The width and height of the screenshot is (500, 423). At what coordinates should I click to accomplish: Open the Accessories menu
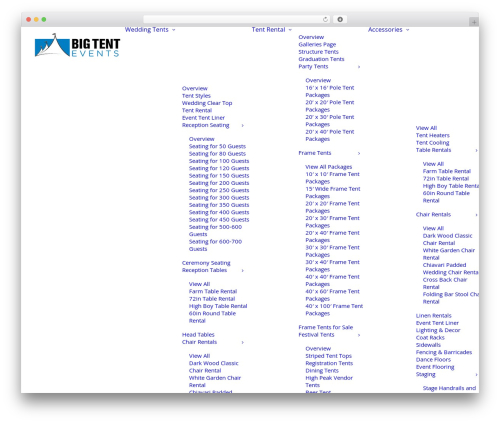(x=385, y=30)
